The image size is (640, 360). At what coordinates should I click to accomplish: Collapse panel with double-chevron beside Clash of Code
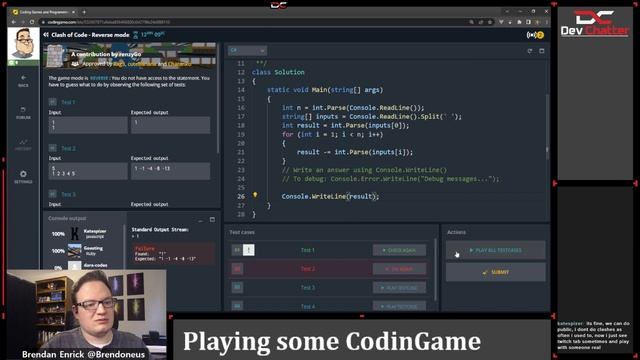[x=46, y=35]
